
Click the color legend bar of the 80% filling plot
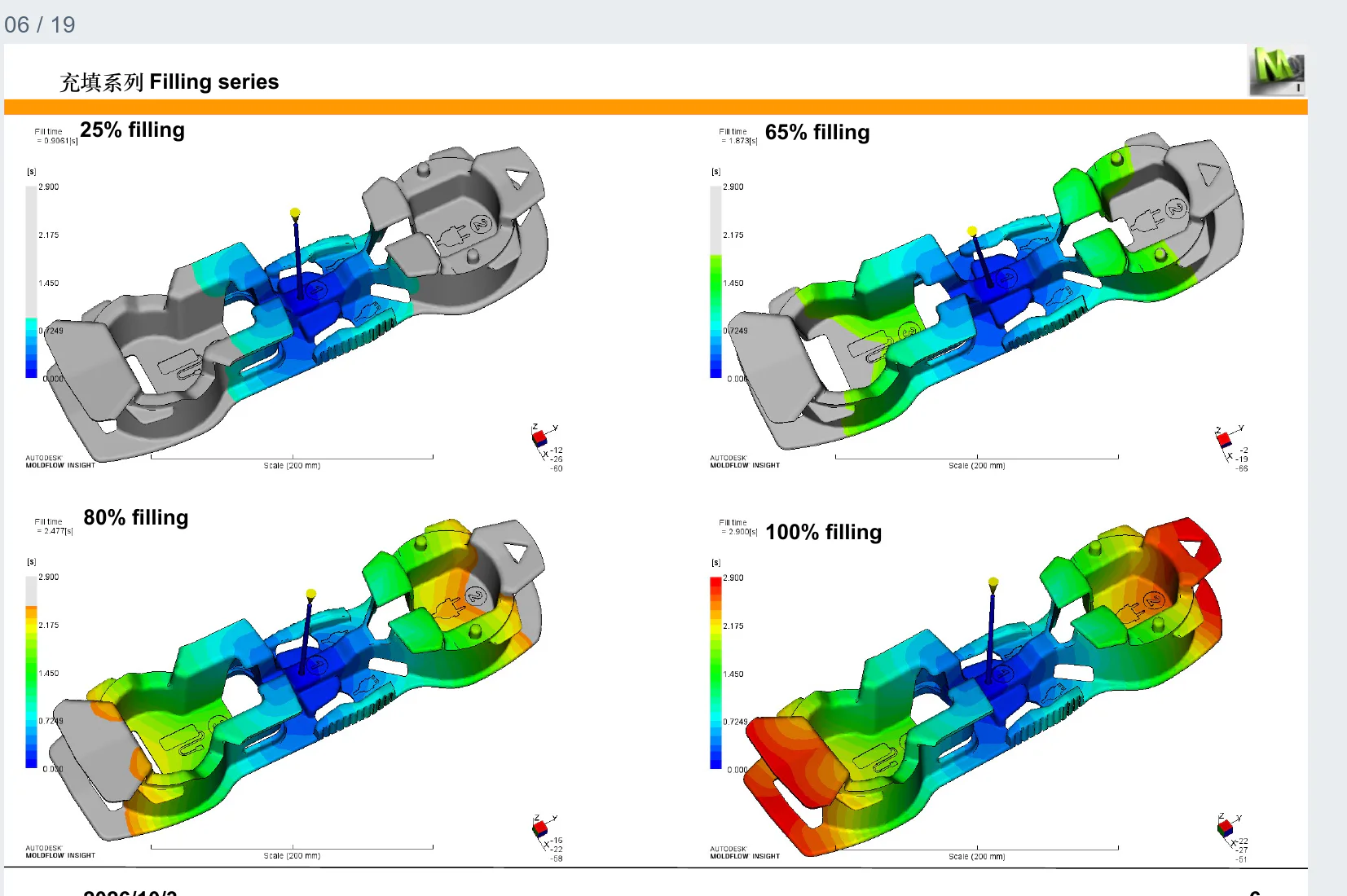click(x=31, y=672)
